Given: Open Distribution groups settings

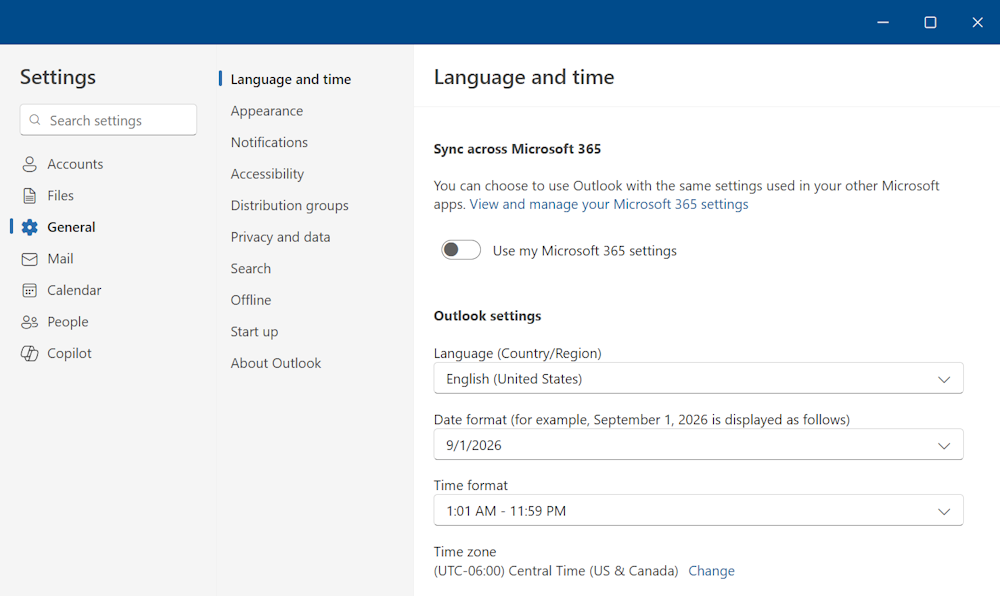Looking at the screenshot, I should click(x=290, y=205).
